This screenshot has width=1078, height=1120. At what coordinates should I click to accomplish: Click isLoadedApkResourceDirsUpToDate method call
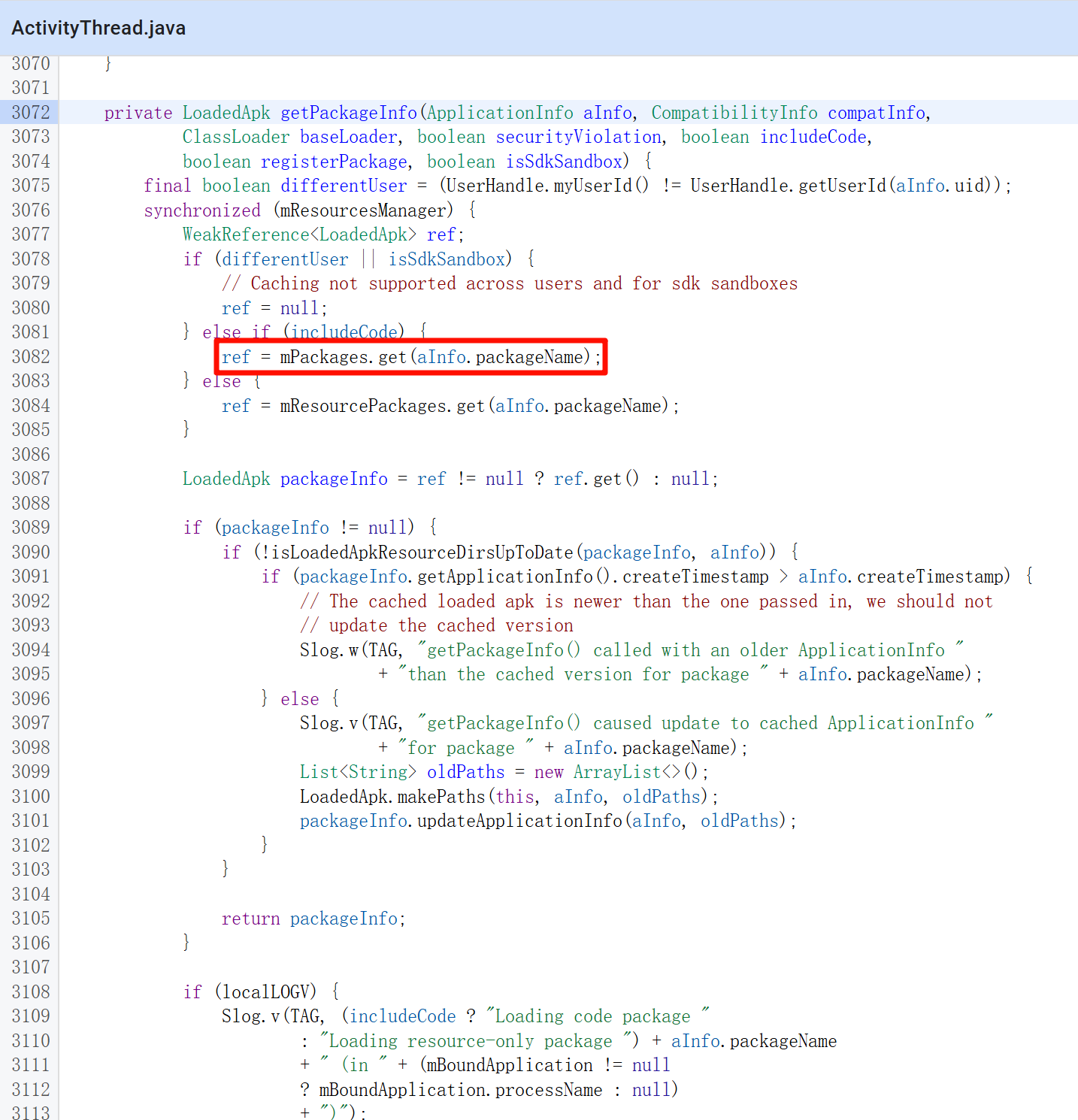point(422,552)
